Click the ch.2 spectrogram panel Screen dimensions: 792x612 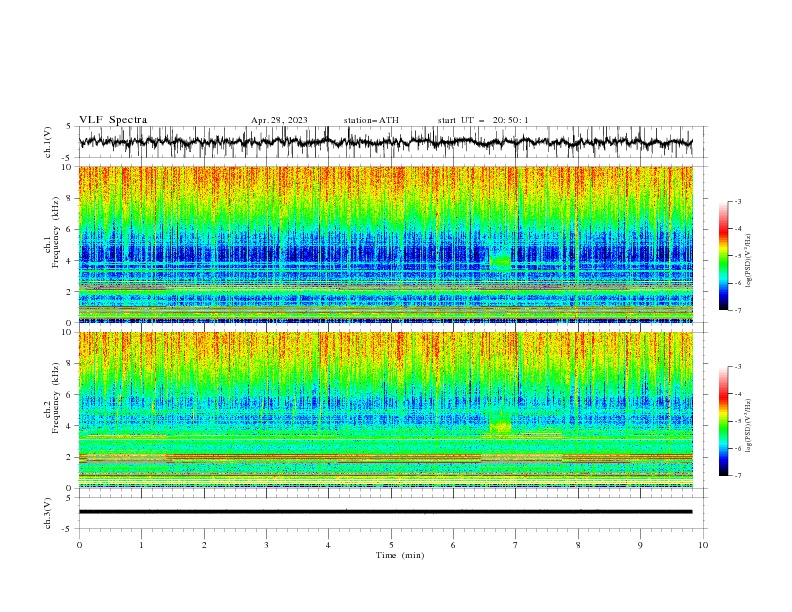(385, 410)
